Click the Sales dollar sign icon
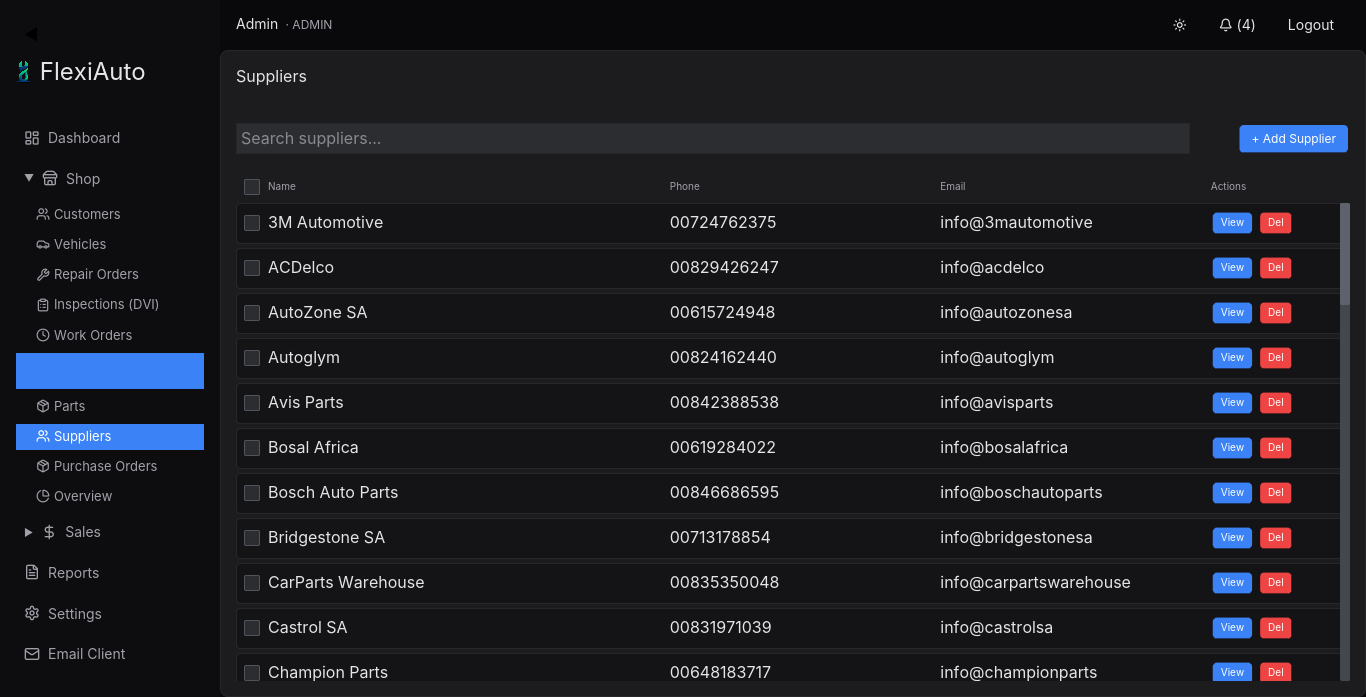 [49, 532]
